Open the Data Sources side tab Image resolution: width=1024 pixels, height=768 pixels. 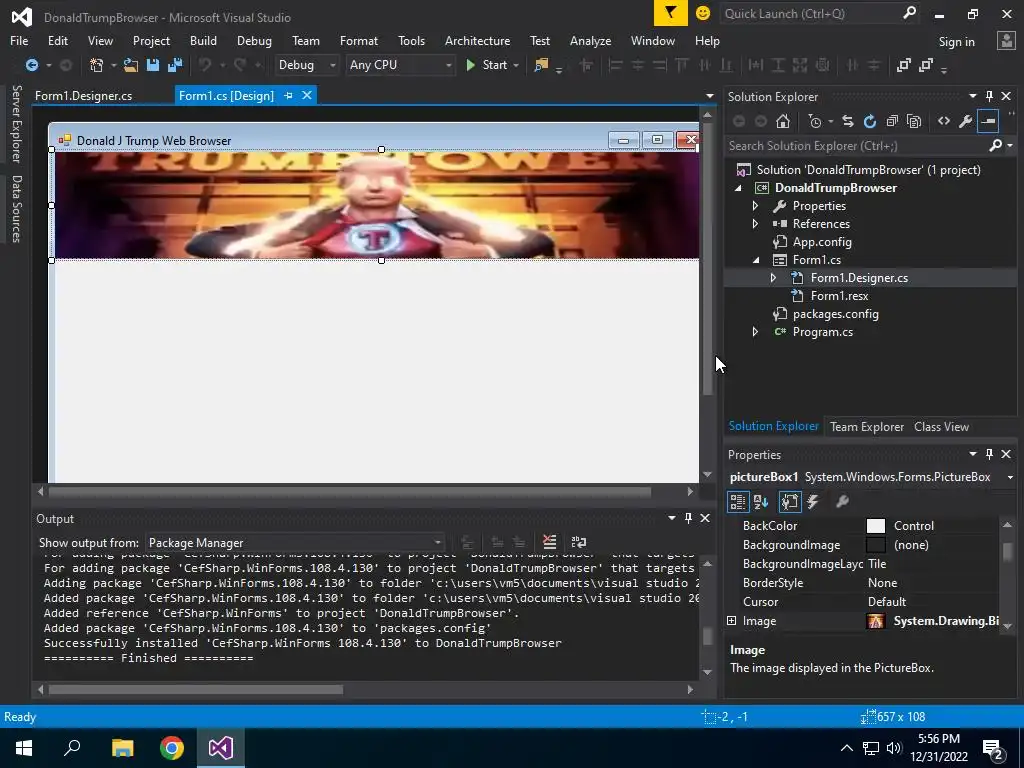[x=17, y=209]
